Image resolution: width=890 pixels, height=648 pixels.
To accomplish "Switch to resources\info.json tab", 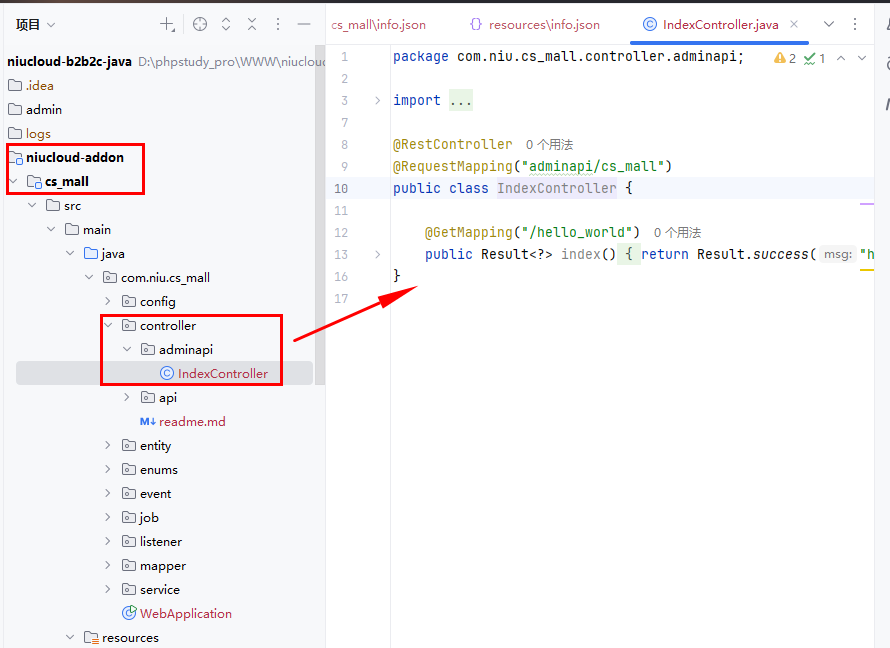I will [535, 24].
